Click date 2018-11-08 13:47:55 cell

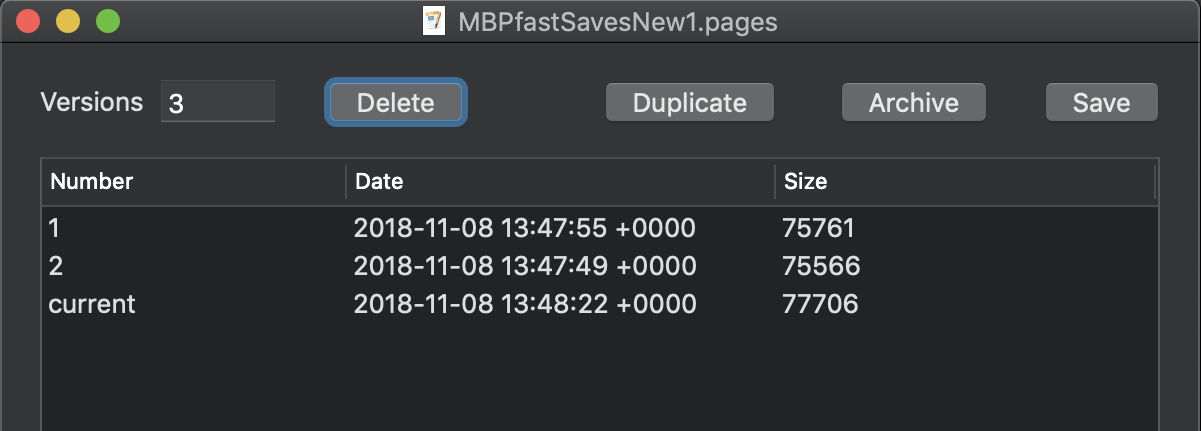[524, 229]
